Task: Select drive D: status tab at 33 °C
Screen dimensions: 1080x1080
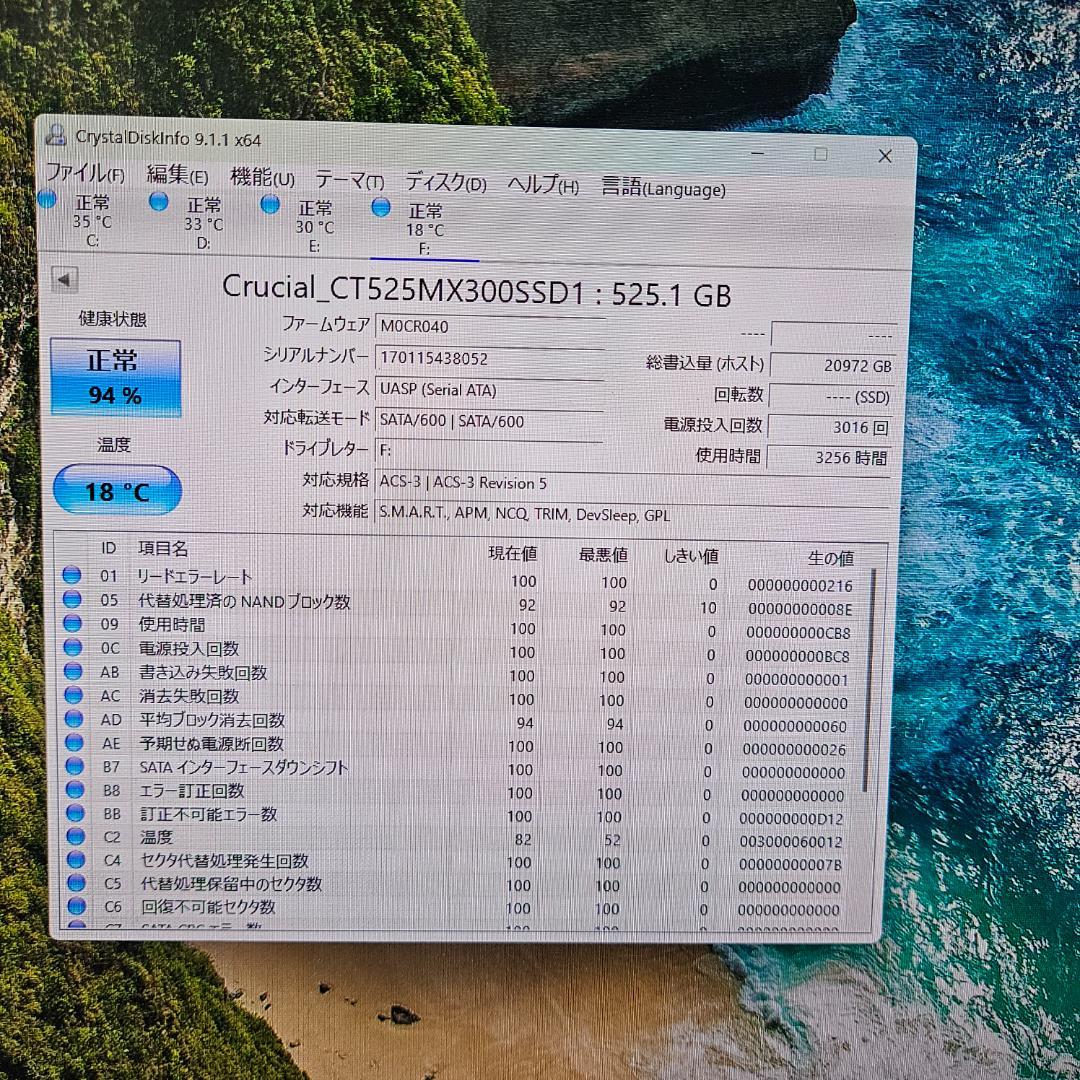Action: click(187, 222)
